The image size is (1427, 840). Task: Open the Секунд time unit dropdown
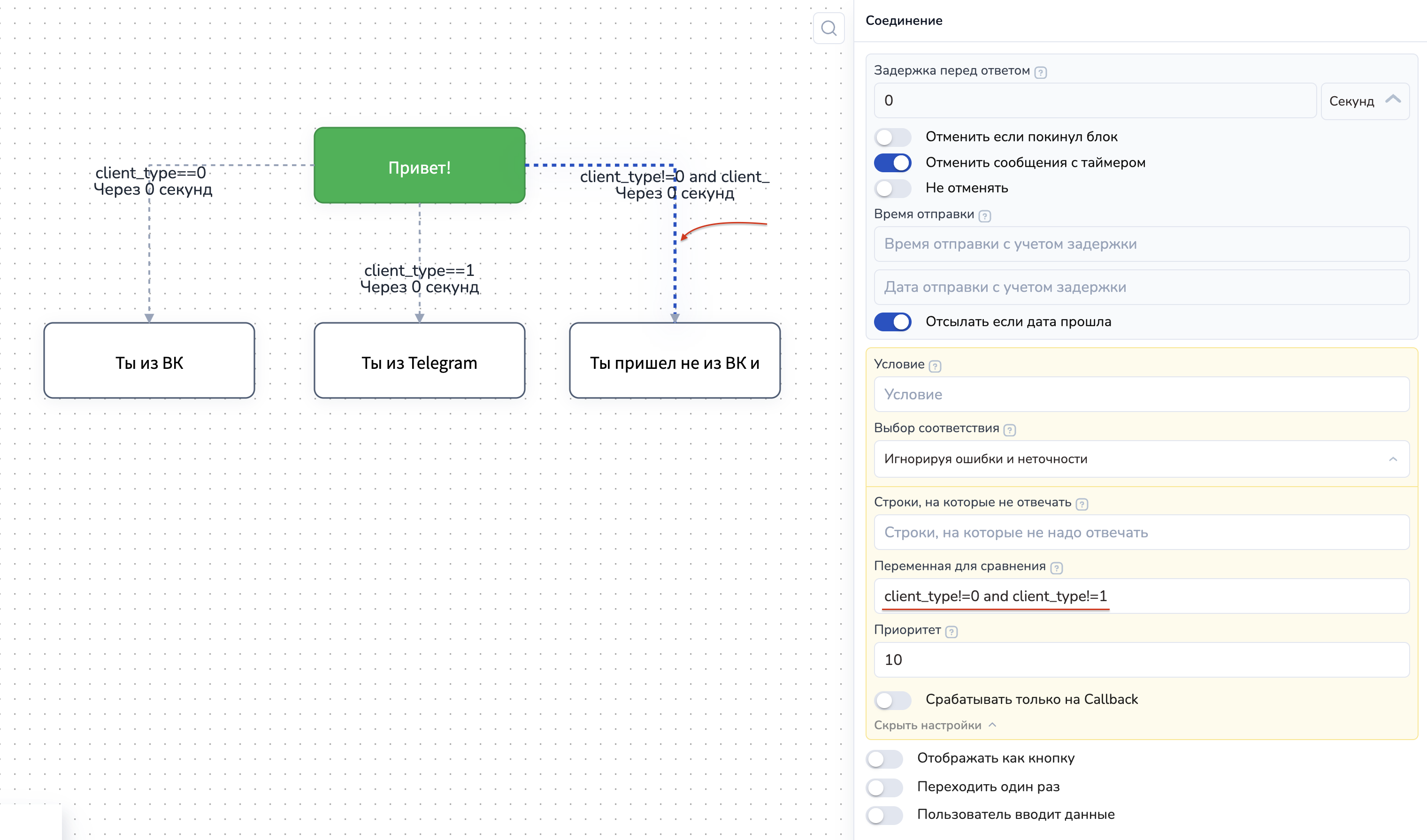(x=1364, y=101)
